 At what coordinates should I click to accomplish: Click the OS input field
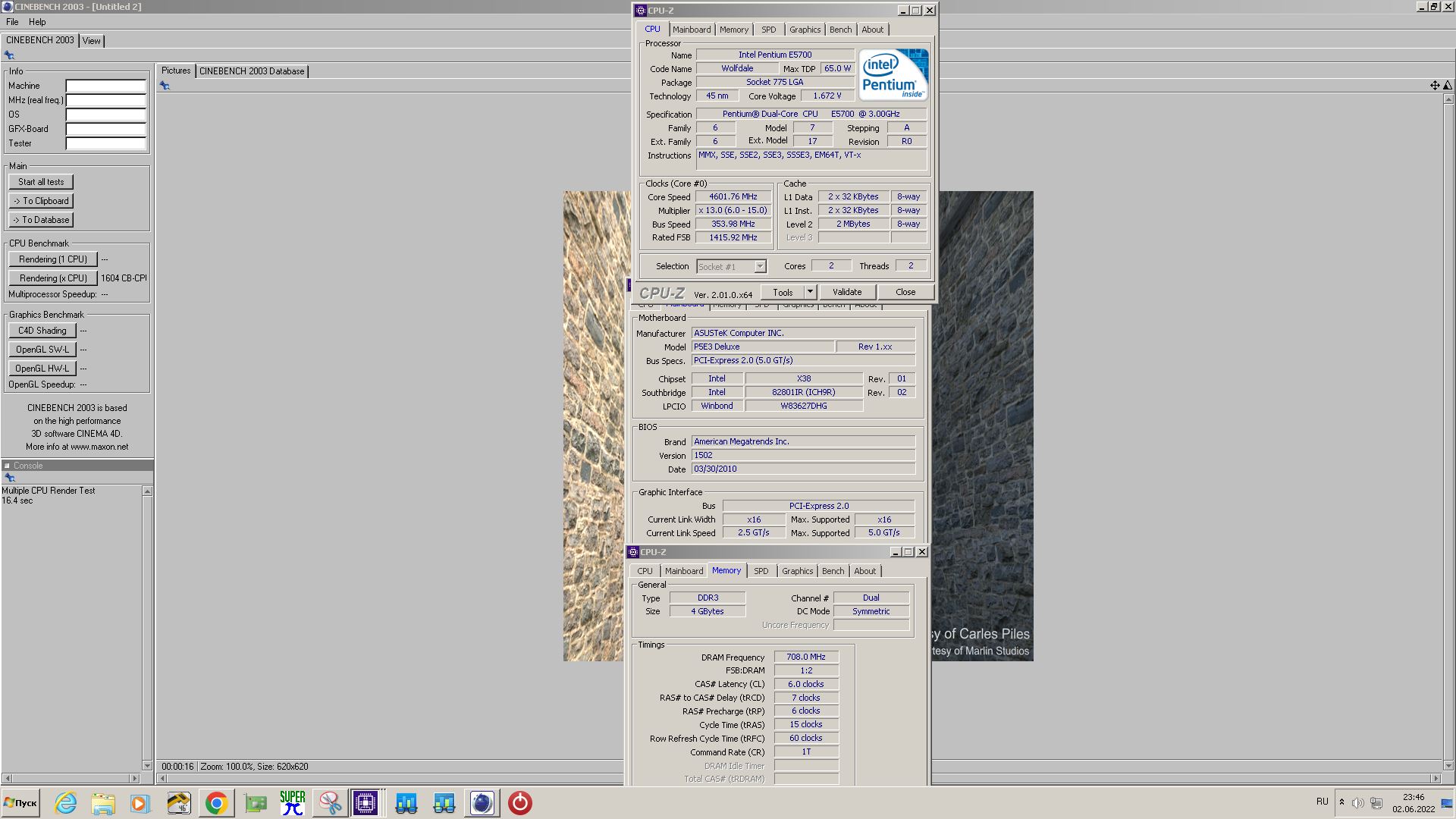tap(106, 115)
